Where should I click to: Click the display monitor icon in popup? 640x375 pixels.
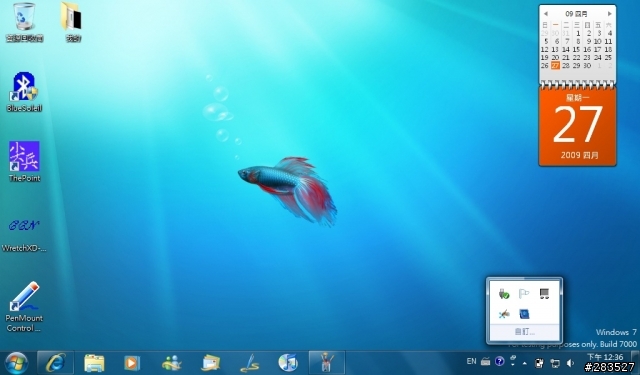point(544,293)
